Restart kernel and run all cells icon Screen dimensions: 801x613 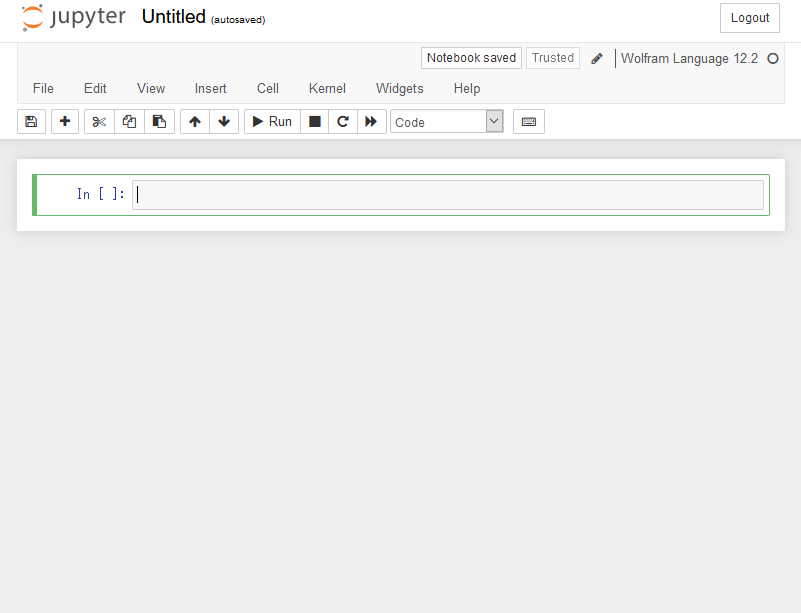tap(371, 121)
